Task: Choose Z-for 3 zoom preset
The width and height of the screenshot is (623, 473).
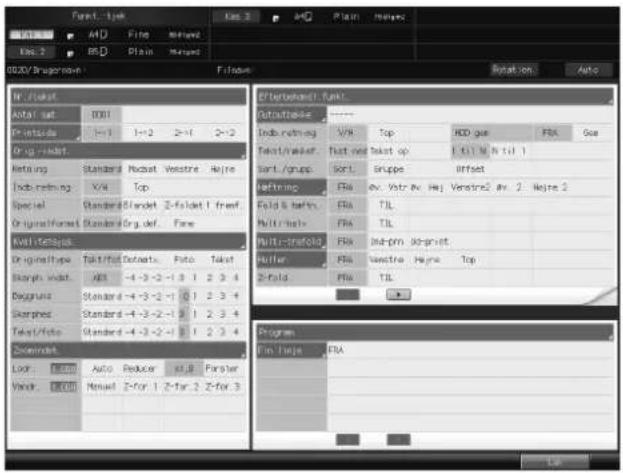Action: tap(222, 387)
